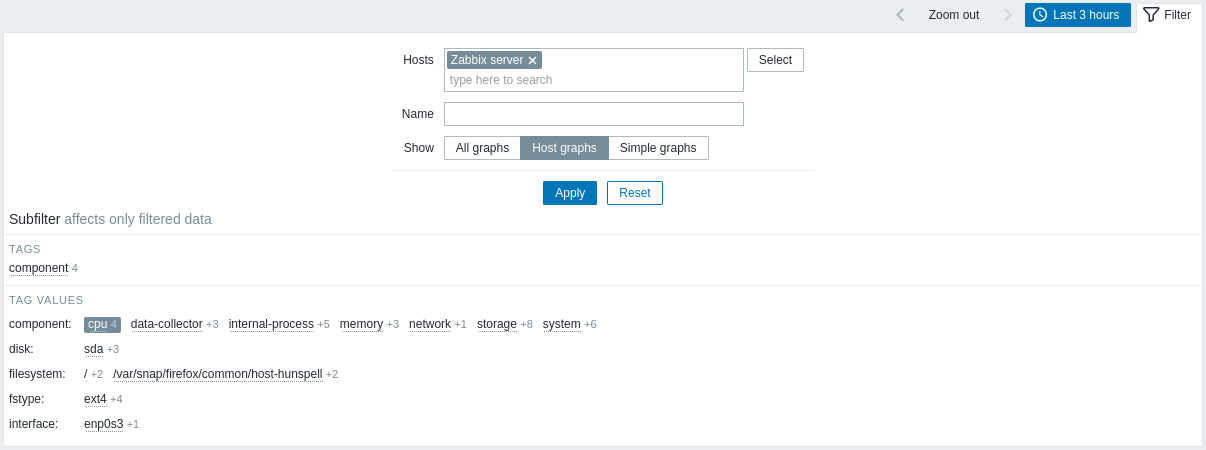Click the Select hosts button
This screenshot has height=450, width=1206.
(x=775, y=60)
